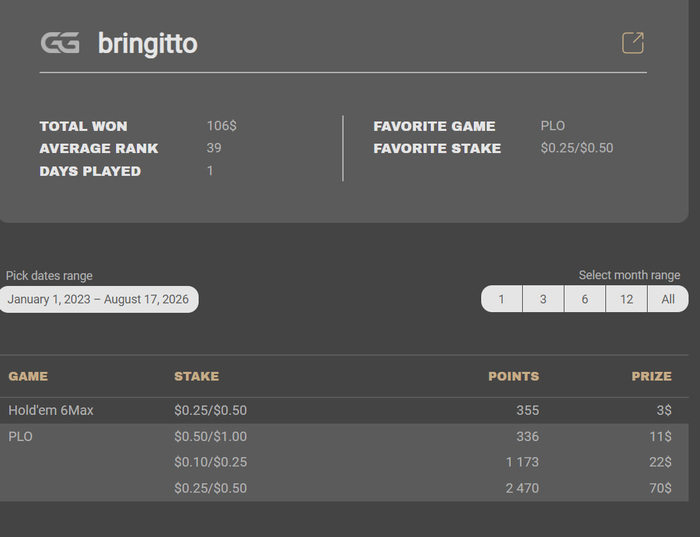The image size is (700, 537).
Task: Click the GG logo icon
Action: (60, 43)
